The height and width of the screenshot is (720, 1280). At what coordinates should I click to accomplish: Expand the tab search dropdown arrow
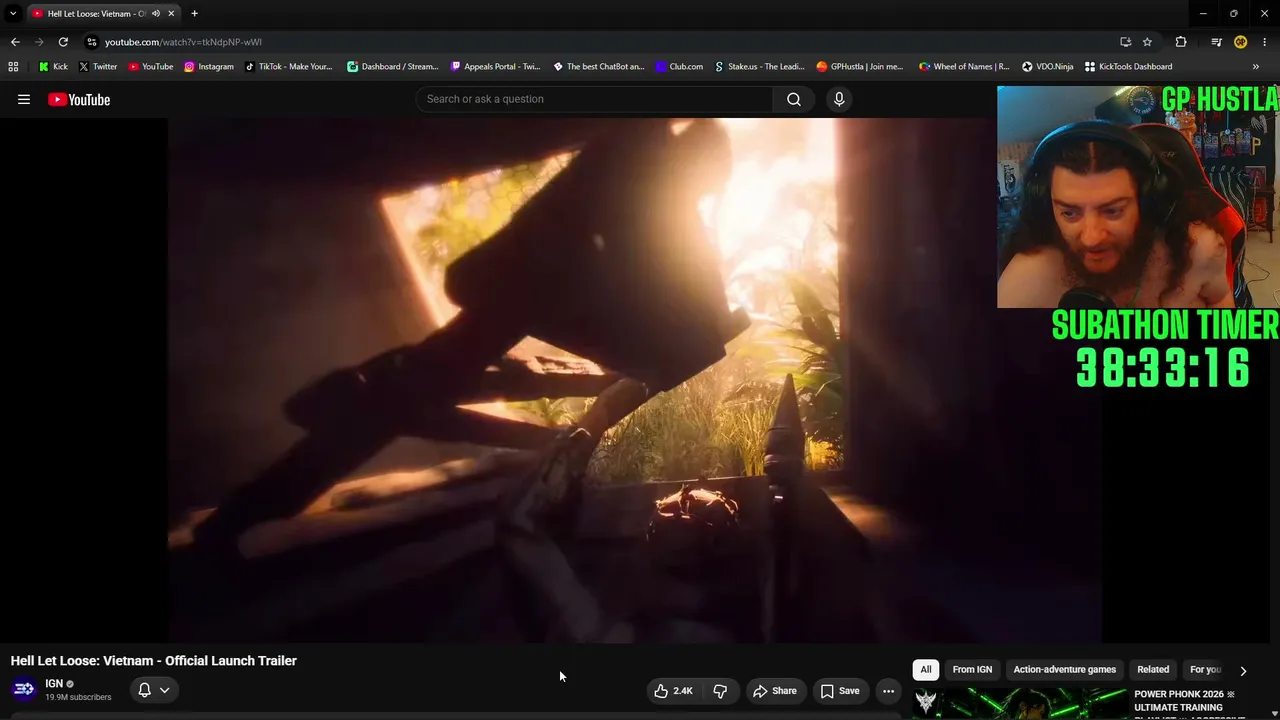point(13,14)
